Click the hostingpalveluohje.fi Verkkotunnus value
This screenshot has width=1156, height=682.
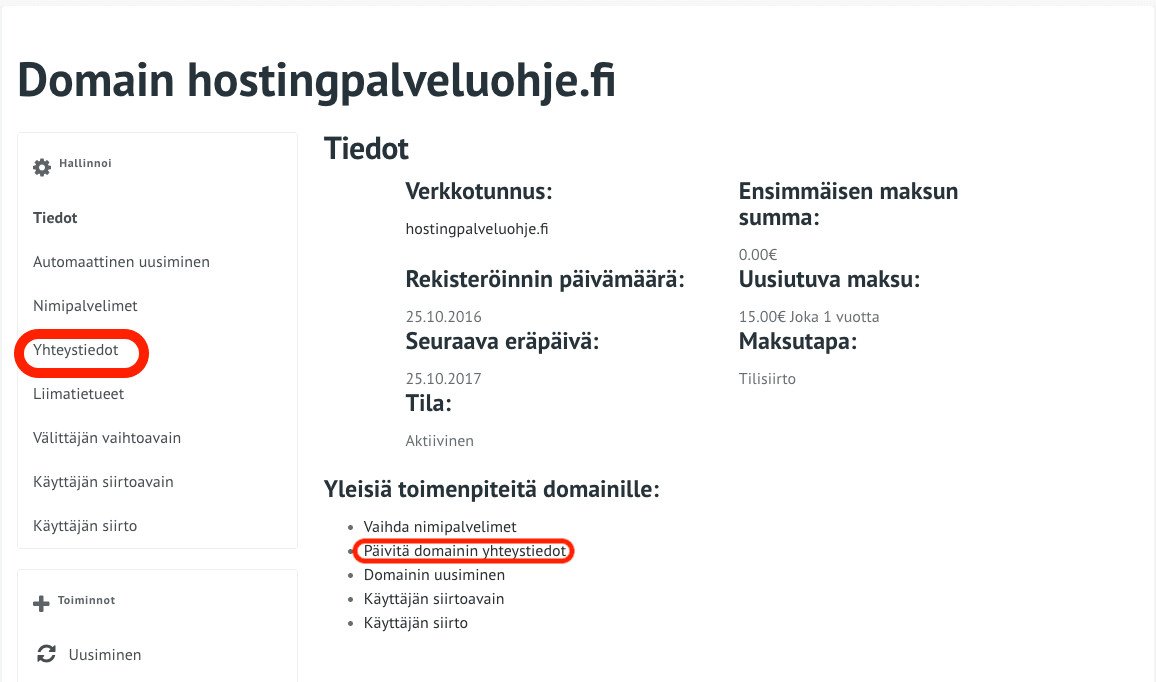tap(477, 229)
